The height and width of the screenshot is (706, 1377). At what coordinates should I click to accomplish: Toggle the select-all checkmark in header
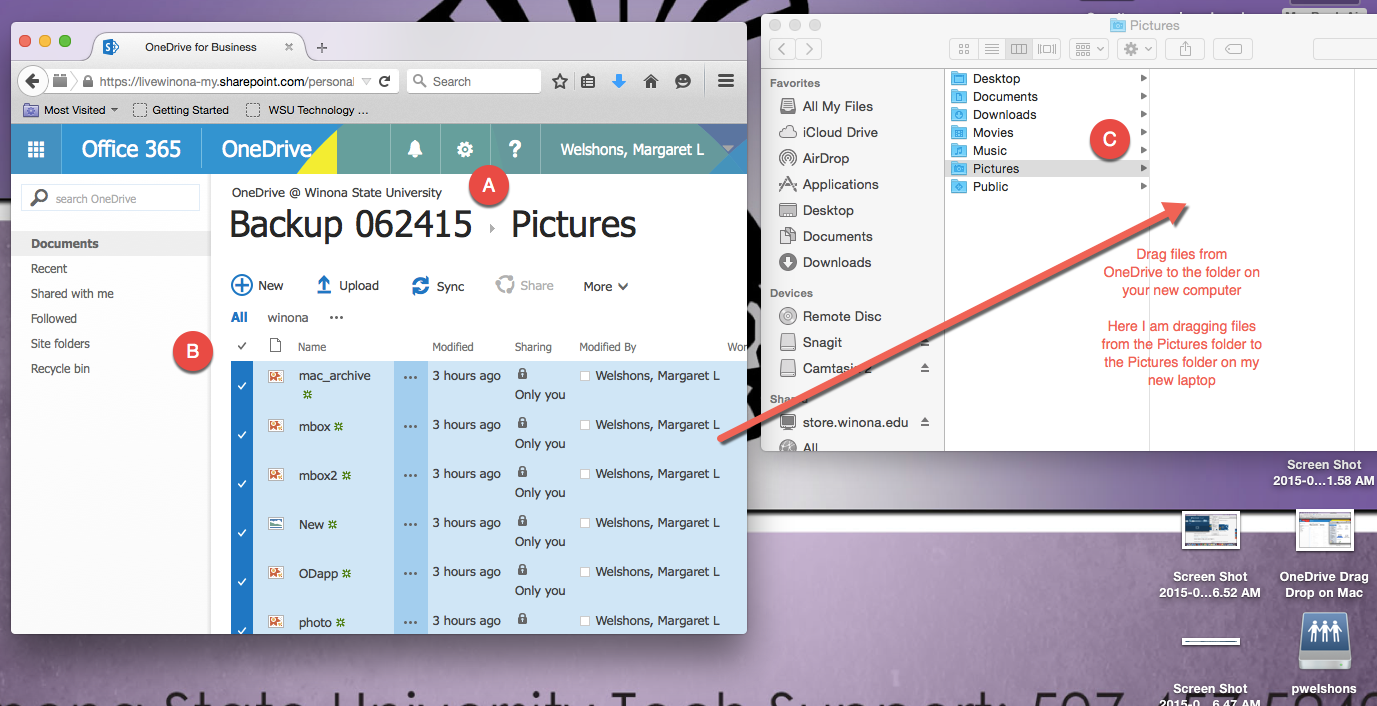click(x=242, y=346)
